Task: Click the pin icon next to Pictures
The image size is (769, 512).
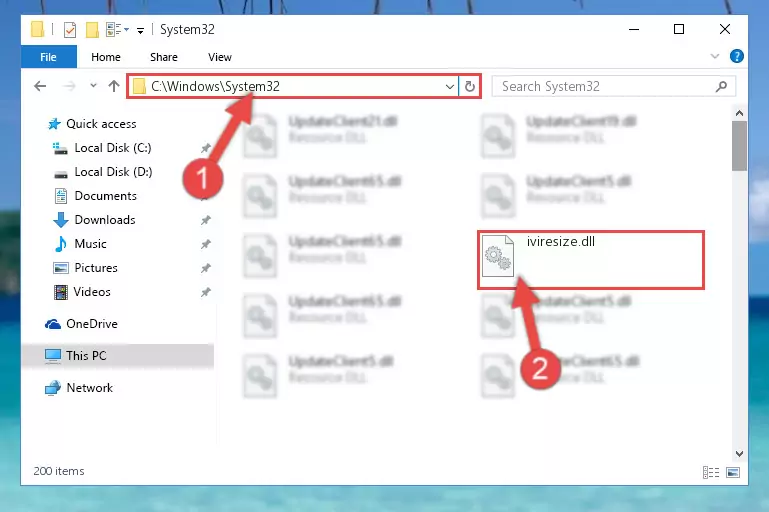Action: click(205, 268)
